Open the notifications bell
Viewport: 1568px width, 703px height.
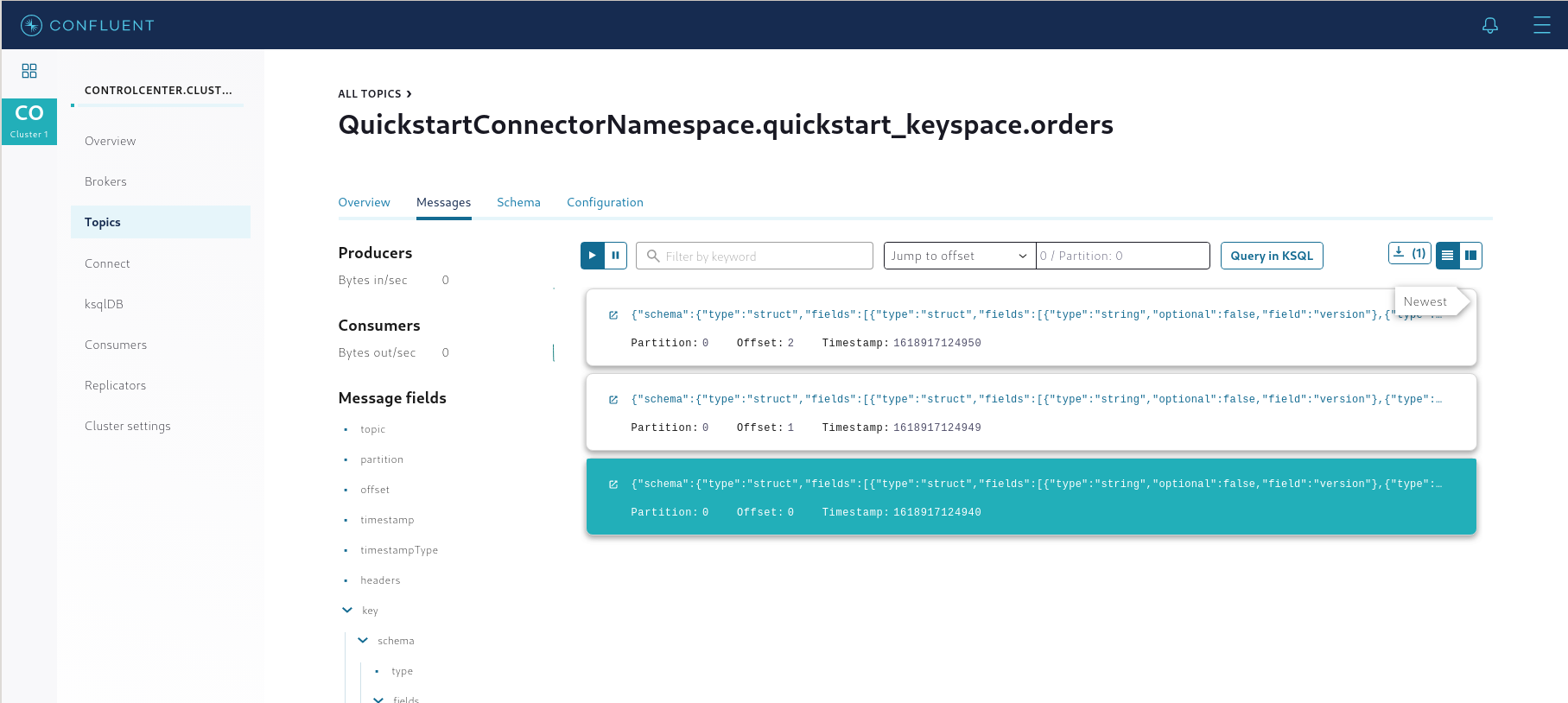pos(1490,25)
